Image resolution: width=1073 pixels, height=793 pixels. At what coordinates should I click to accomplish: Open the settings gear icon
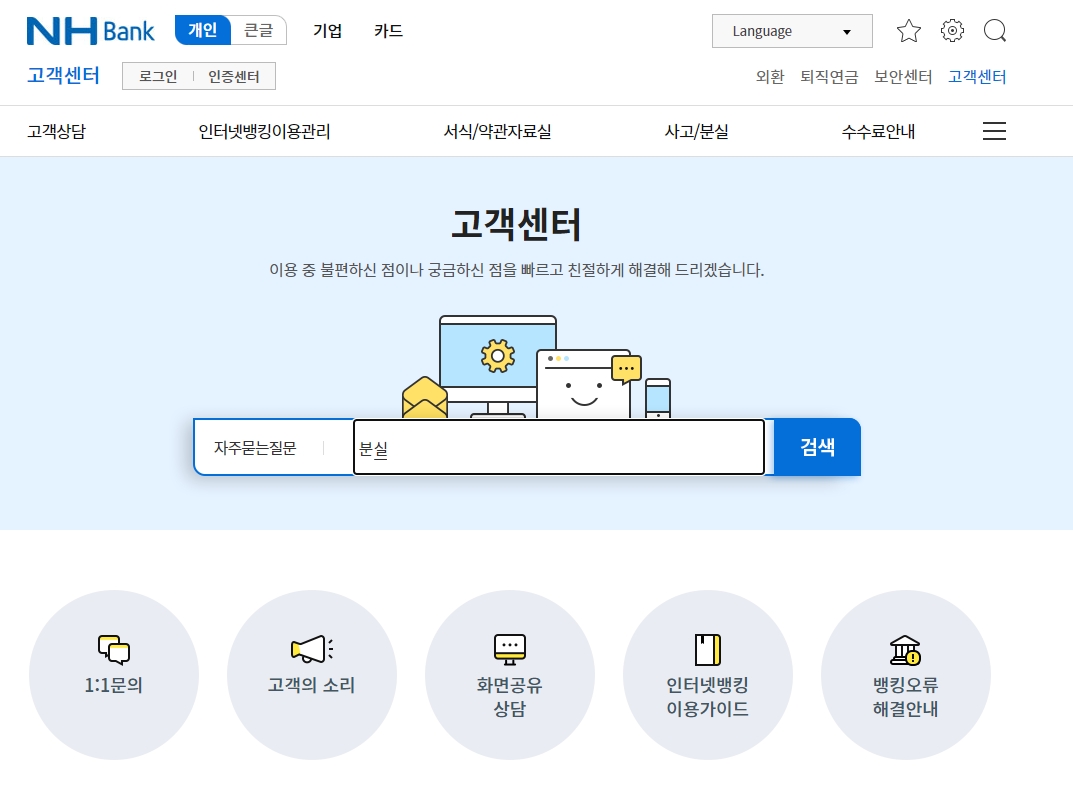click(x=951, y=31)
